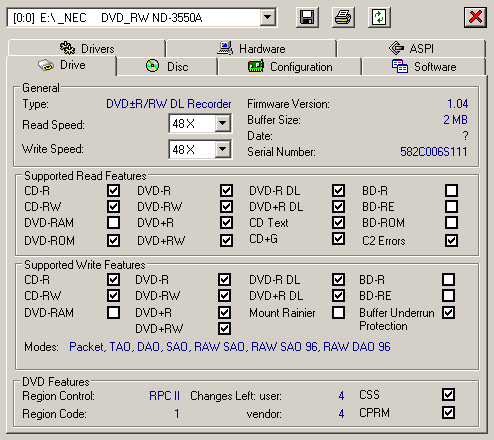Toggle DVD-RAM read feature checkbox
The height and width of the screenshot is (440, 494).
(113, 222)
